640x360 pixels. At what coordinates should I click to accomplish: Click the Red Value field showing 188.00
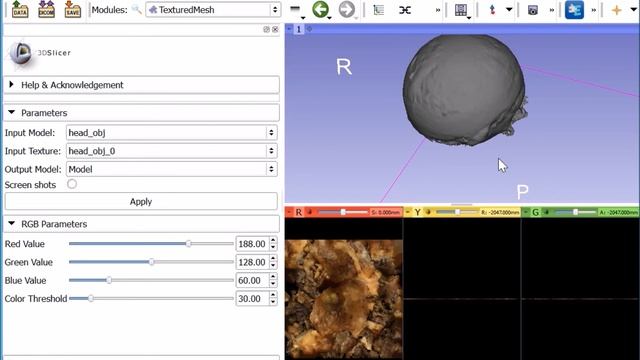click(x=252, y=244)
